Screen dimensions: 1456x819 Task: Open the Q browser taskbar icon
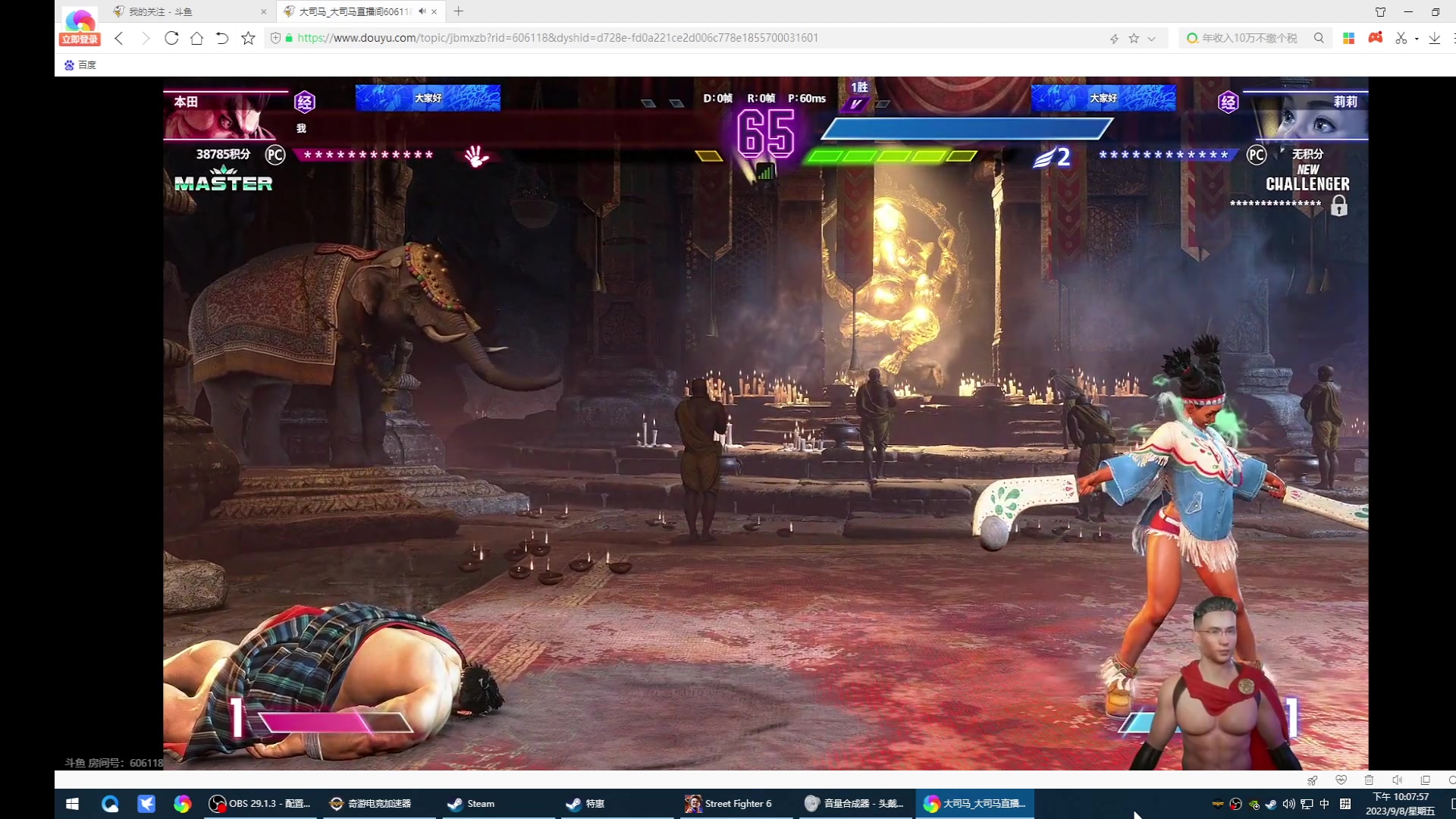tap(110, 804)
